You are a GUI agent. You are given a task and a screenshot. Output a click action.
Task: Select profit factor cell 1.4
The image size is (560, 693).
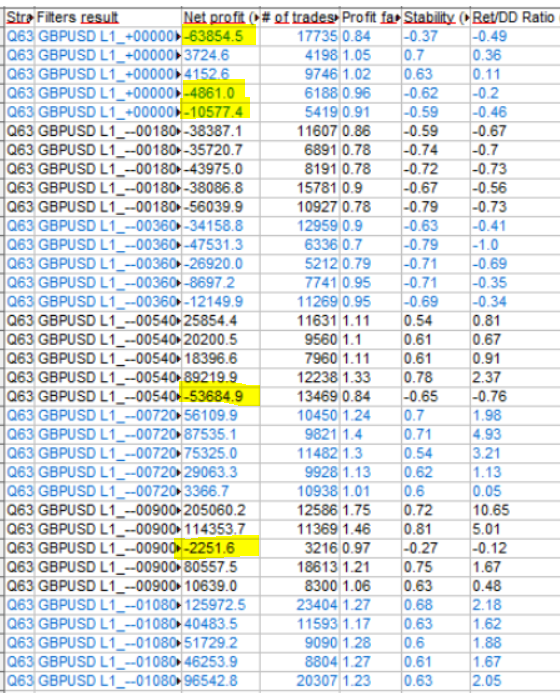(x=370, y=435)
